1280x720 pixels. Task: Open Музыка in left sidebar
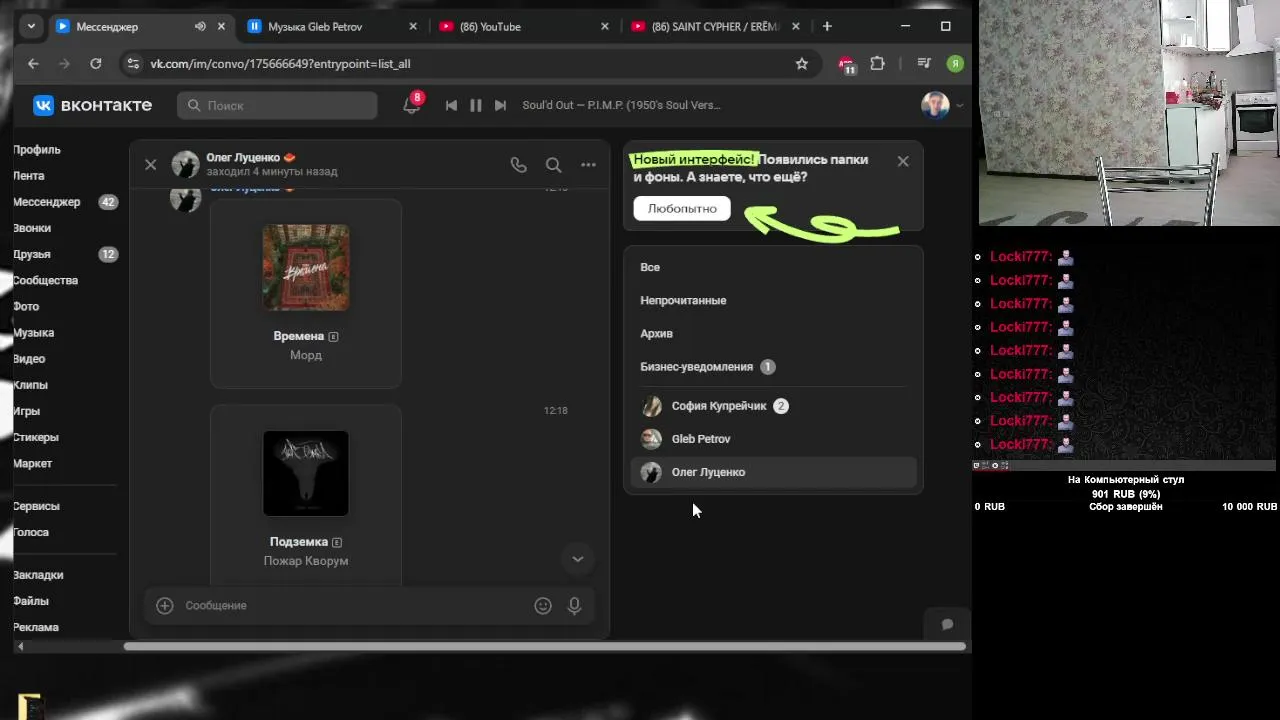(x=34, y=332)
